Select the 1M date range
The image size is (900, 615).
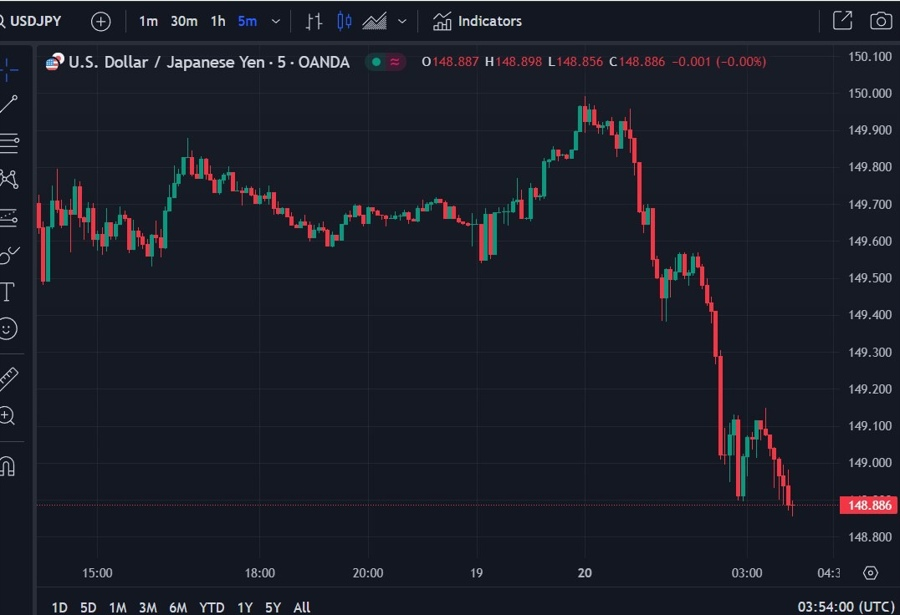click(118, 607)
